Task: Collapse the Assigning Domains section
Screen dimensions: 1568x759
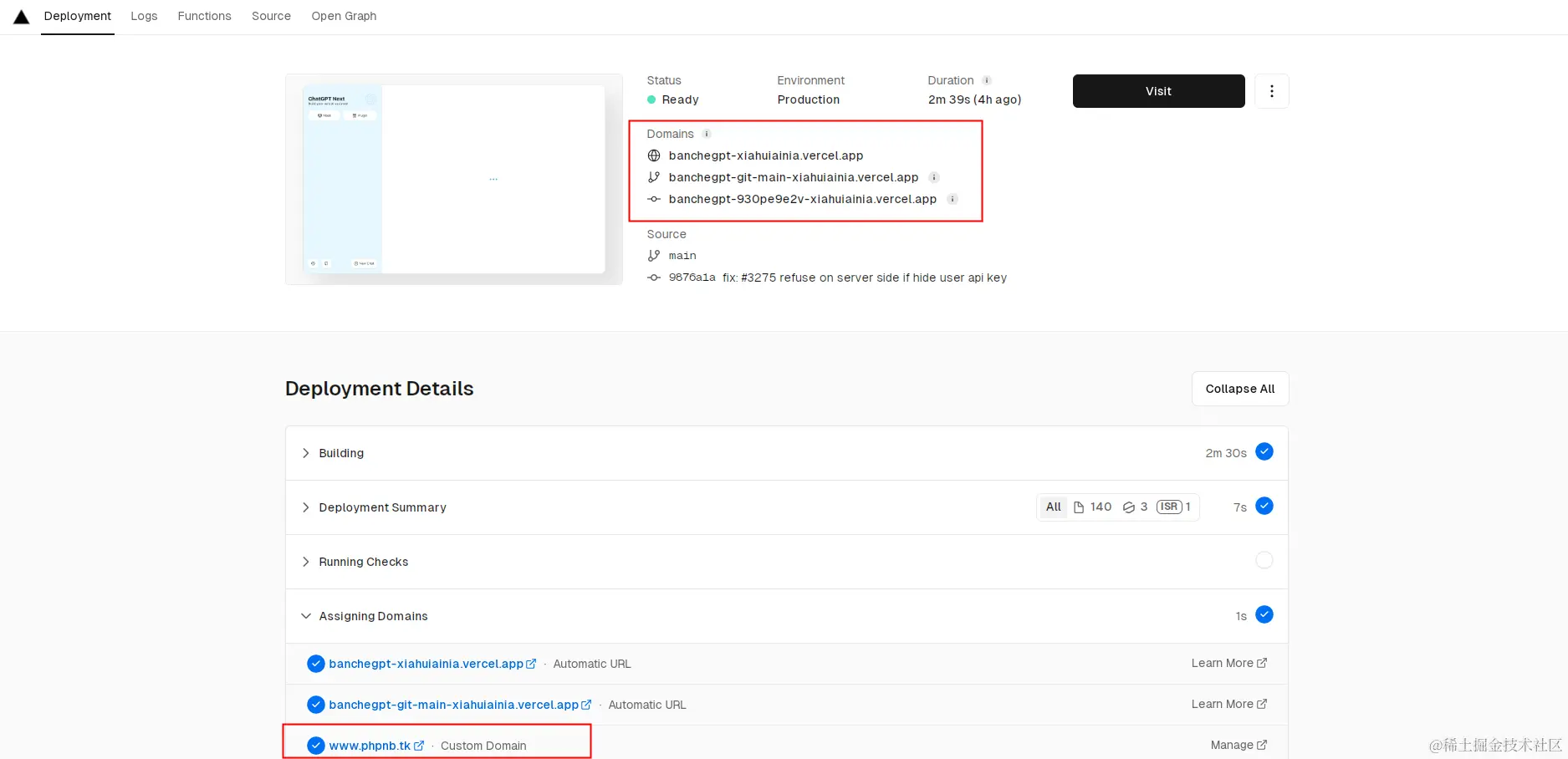Action: pyautogui.click(x=787, y=616)
